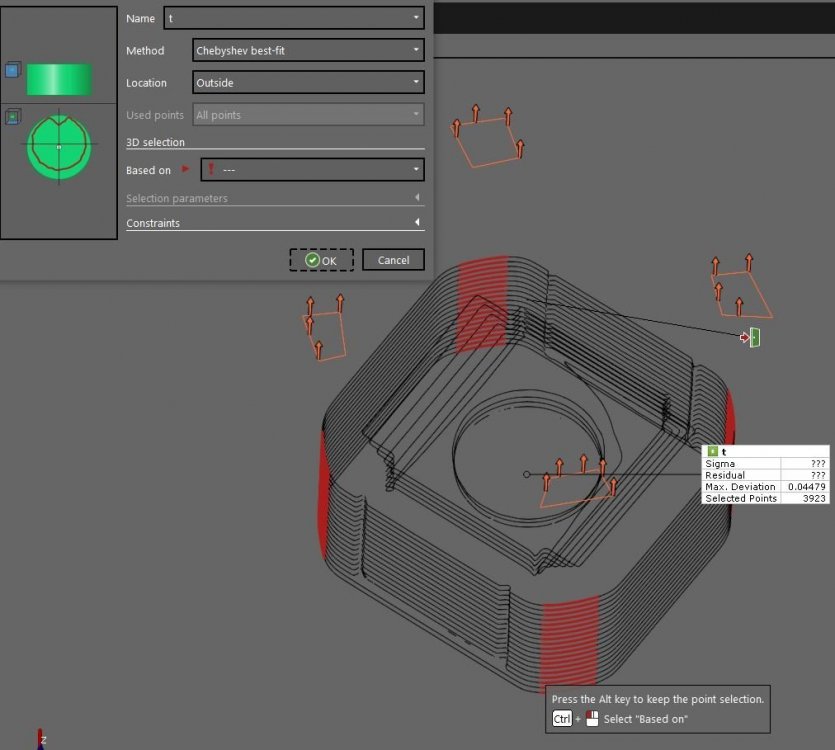Image resolution: width=835 pixels, height=750 pixels.
Task: Click the circular cross-section preview thumbnail
Action: point(59,146)
